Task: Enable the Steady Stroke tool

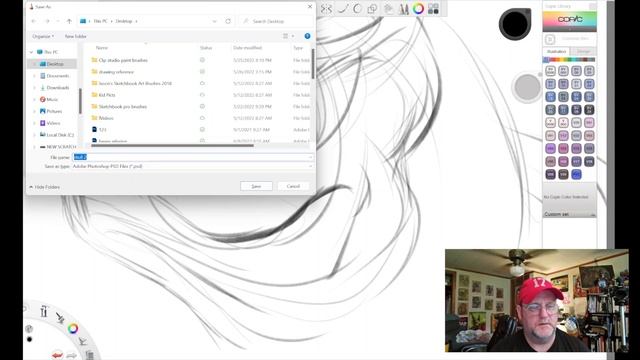Action: coord(342,9)
